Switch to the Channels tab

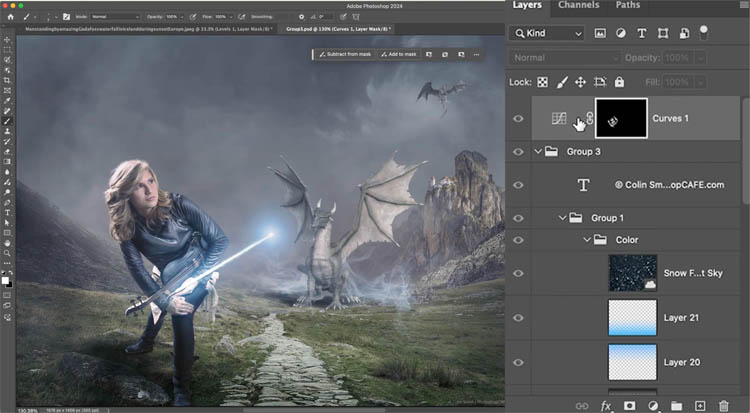pyautogui.click(x=578, y=5)
